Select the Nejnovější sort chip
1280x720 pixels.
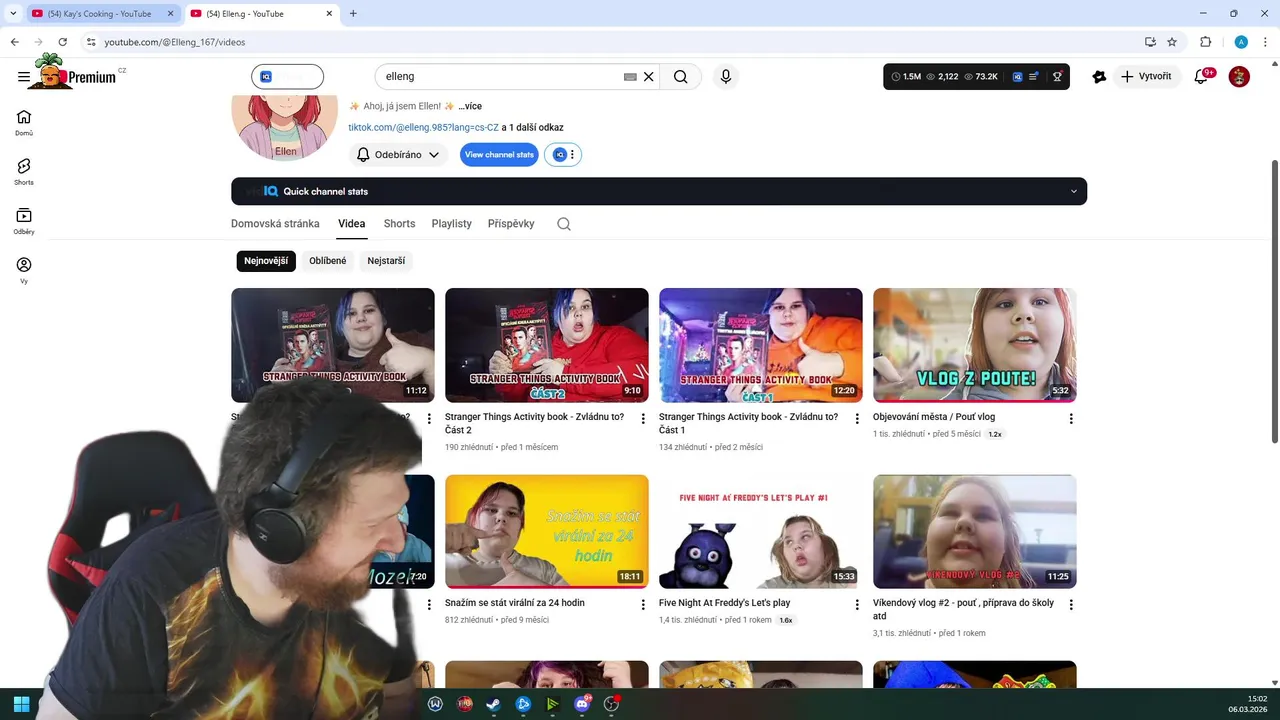tap(266, 261)
